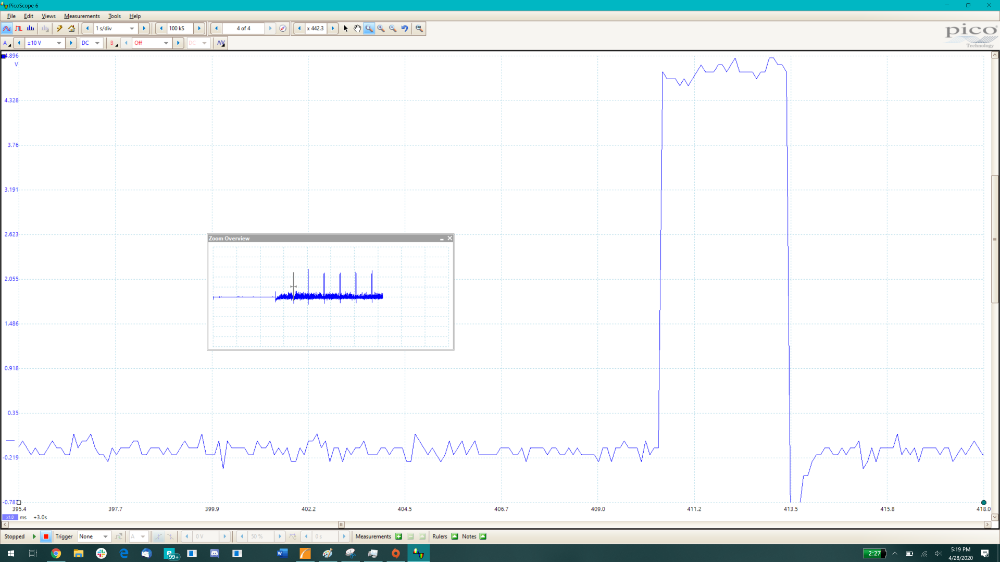Close the Zoom Overview window
The height and width of the screenshot is (562, 1000).
[x=450, y=238]
